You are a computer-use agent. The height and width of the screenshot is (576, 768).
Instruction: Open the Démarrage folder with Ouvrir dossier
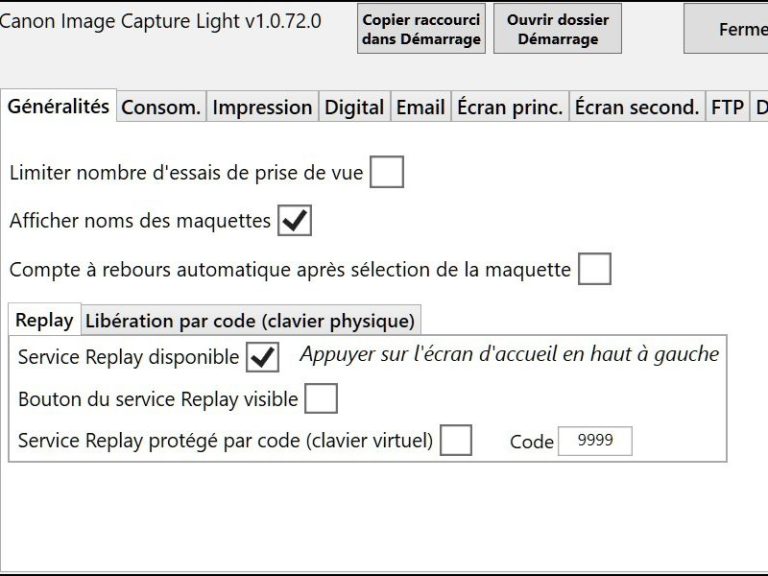(557, 29)
